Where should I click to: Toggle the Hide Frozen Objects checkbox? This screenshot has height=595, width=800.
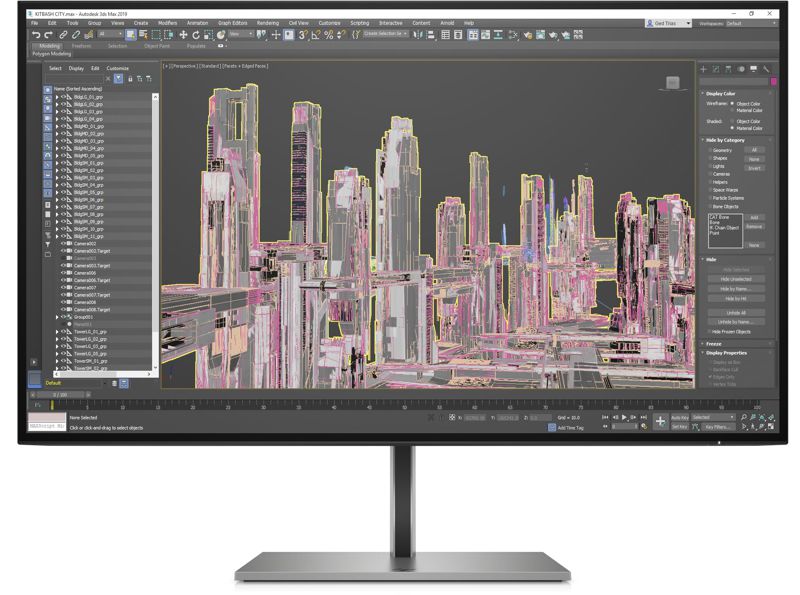point(710,331)
